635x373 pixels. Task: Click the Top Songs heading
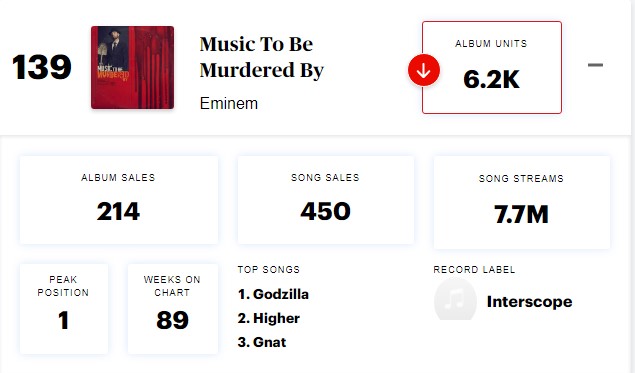(x=268, y=270)
